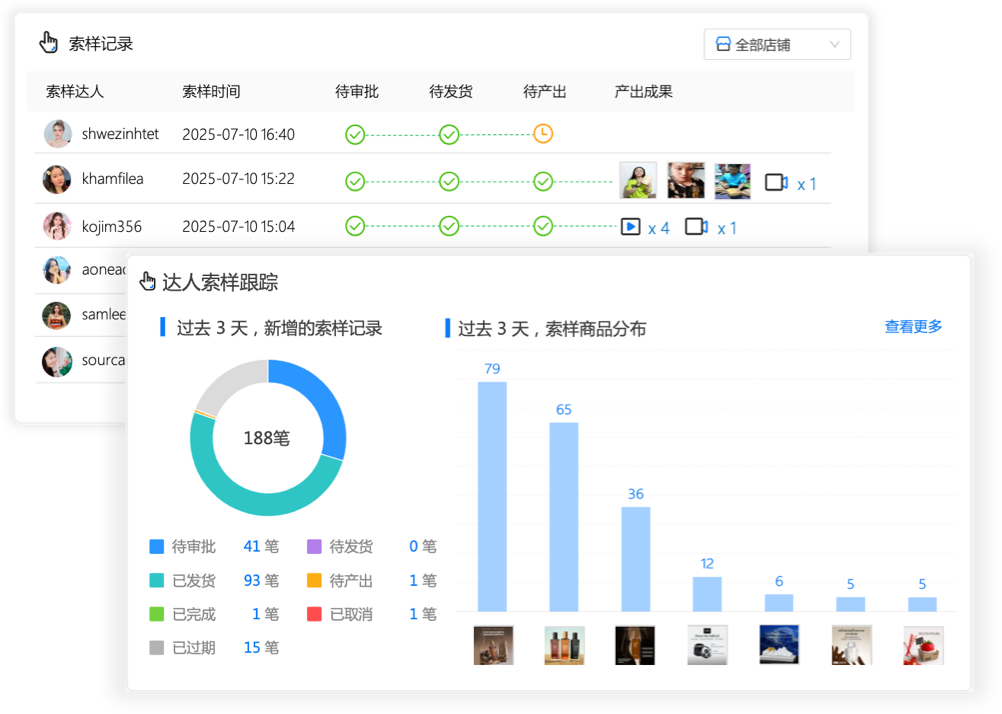This screenshot has height=714, width=1002.
Task: Click the green 待审批 checkmark for shwezinhtet
Action: coord(355,134)
